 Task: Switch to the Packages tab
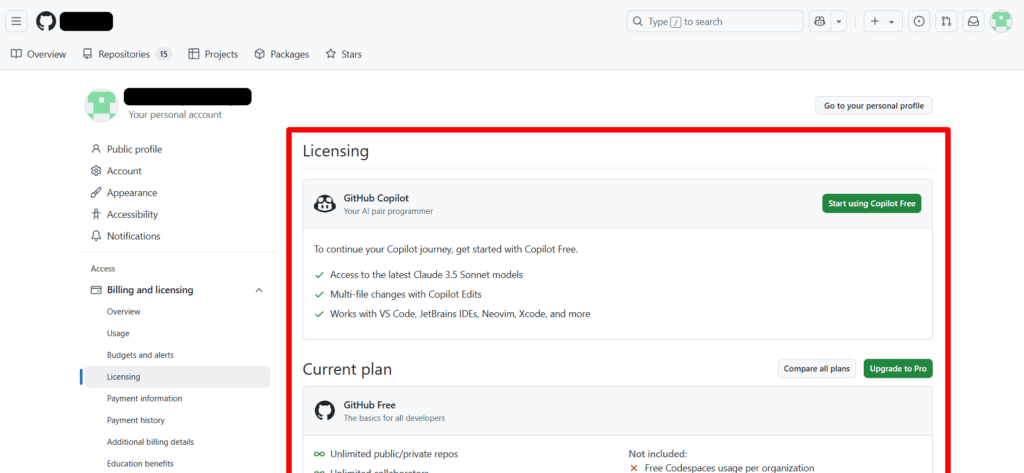281,54
